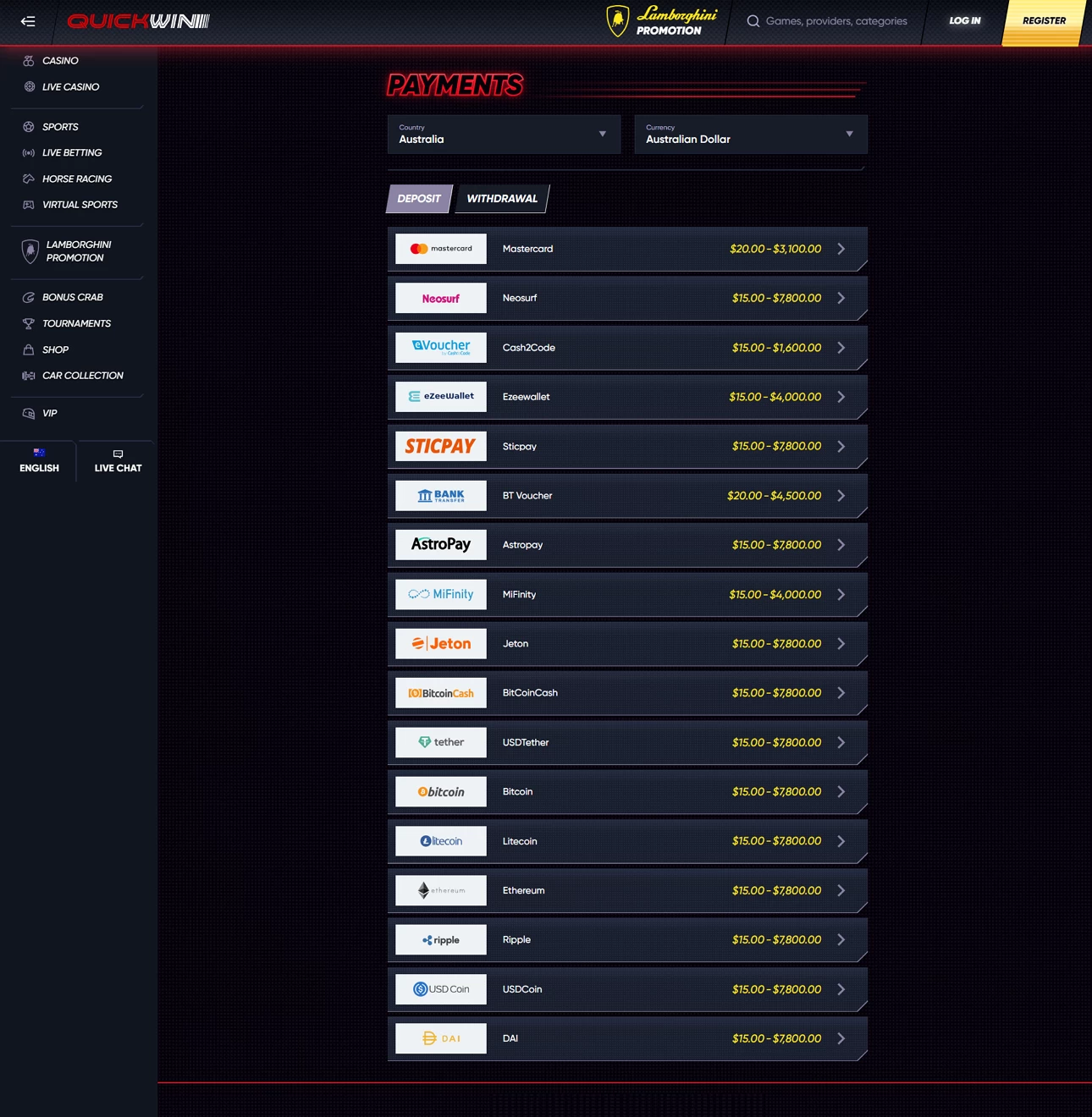The width and height of the screenshot is (1092, 1117).
Task: Click the Live Casino sidebar icon
Action: (x=29, y=86)
